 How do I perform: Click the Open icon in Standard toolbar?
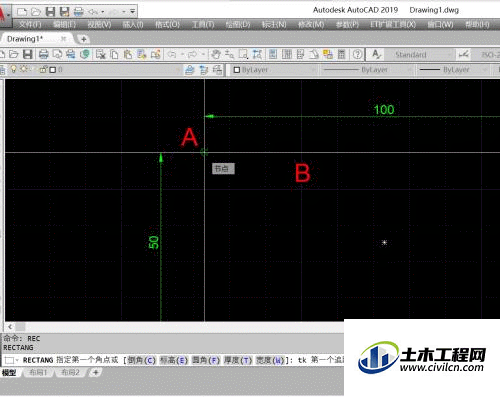coord(14,54)
